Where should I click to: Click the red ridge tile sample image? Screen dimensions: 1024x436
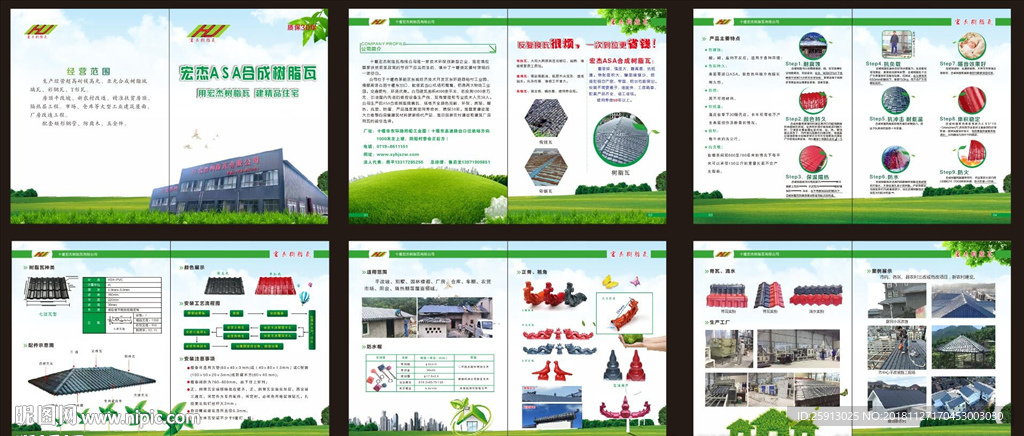tap(728, 295)
